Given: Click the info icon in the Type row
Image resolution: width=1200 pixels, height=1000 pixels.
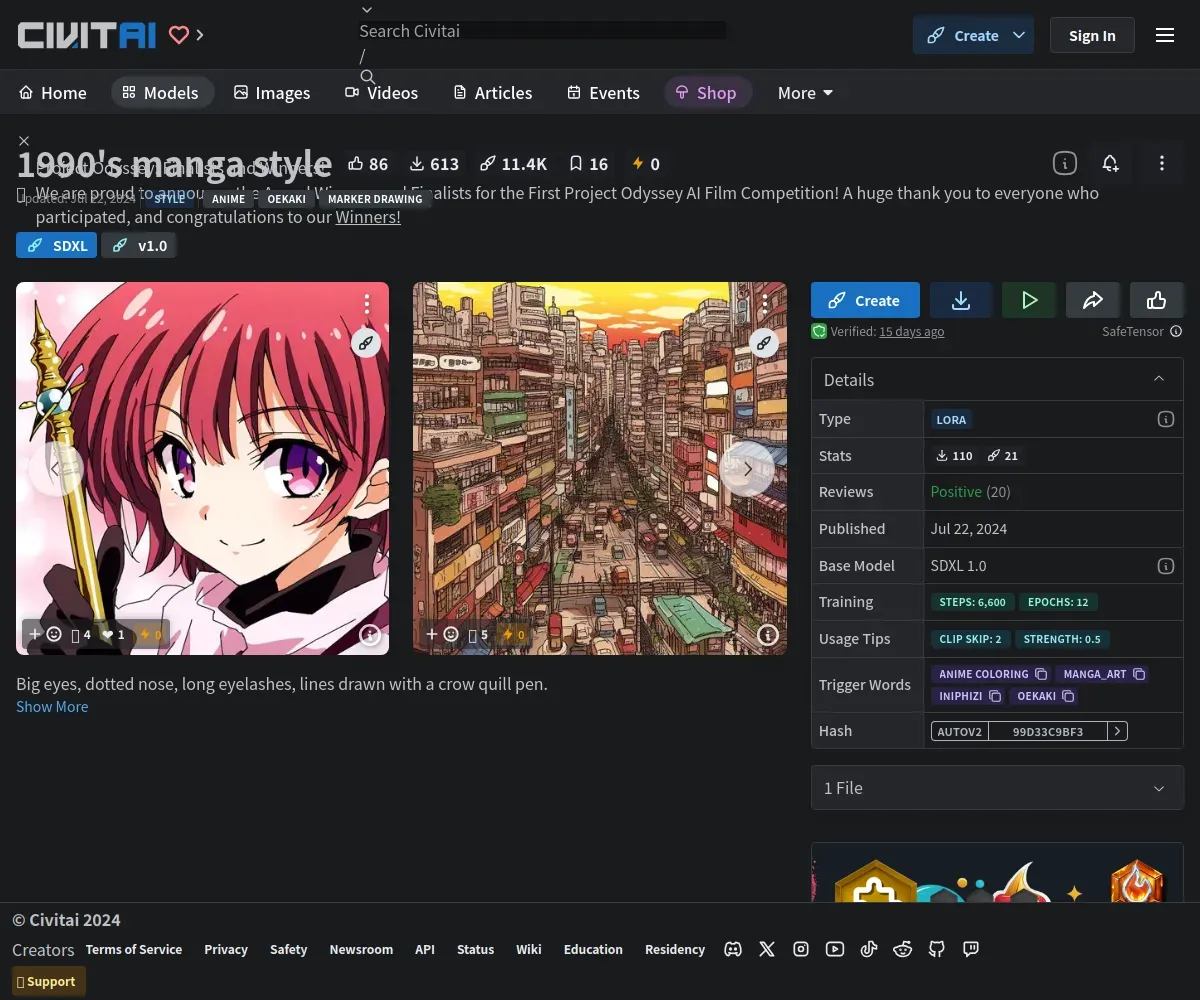Looking at the screenshot, I should click(1166, 420).
